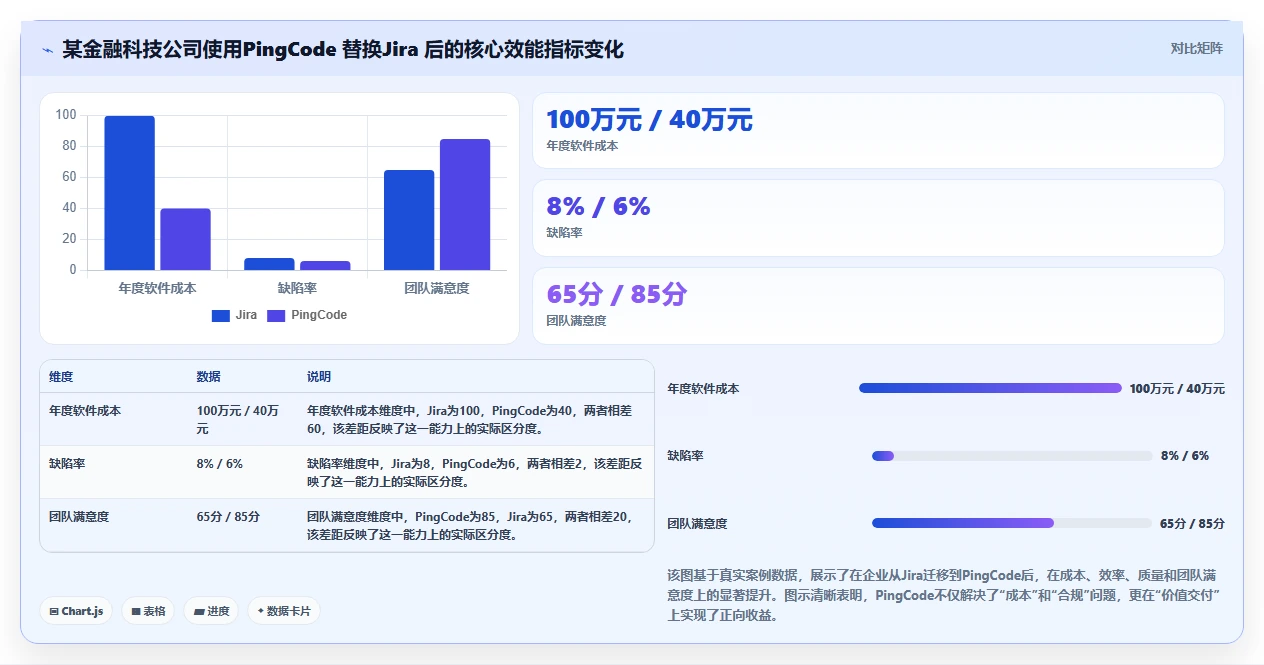Click the 说明 column header
The width and height of the screenshot is (1264, 665).
(319, 377)
